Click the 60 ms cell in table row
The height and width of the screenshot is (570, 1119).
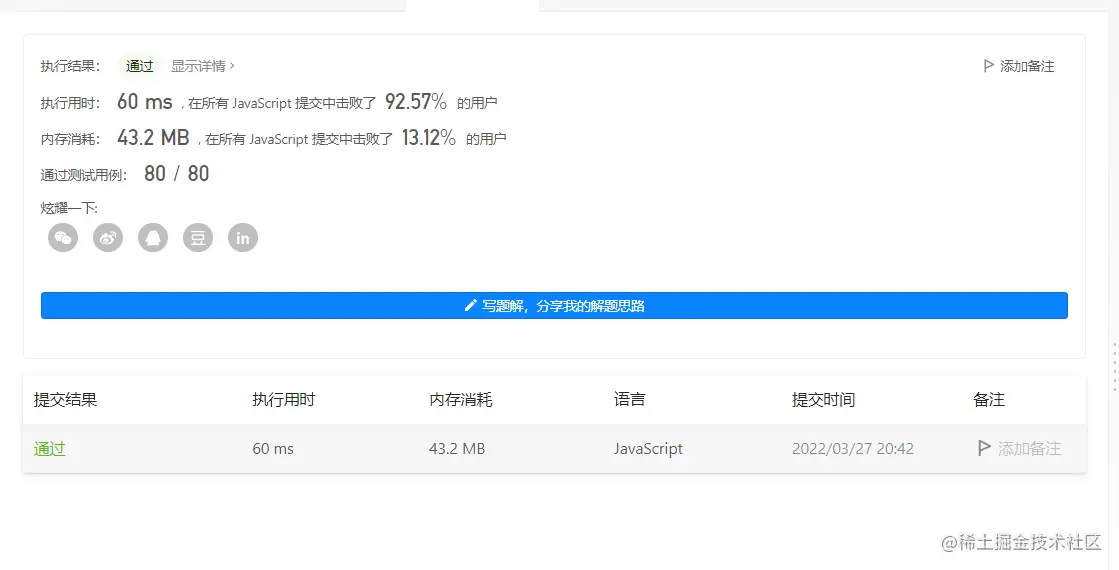click(x=273, y=449)
